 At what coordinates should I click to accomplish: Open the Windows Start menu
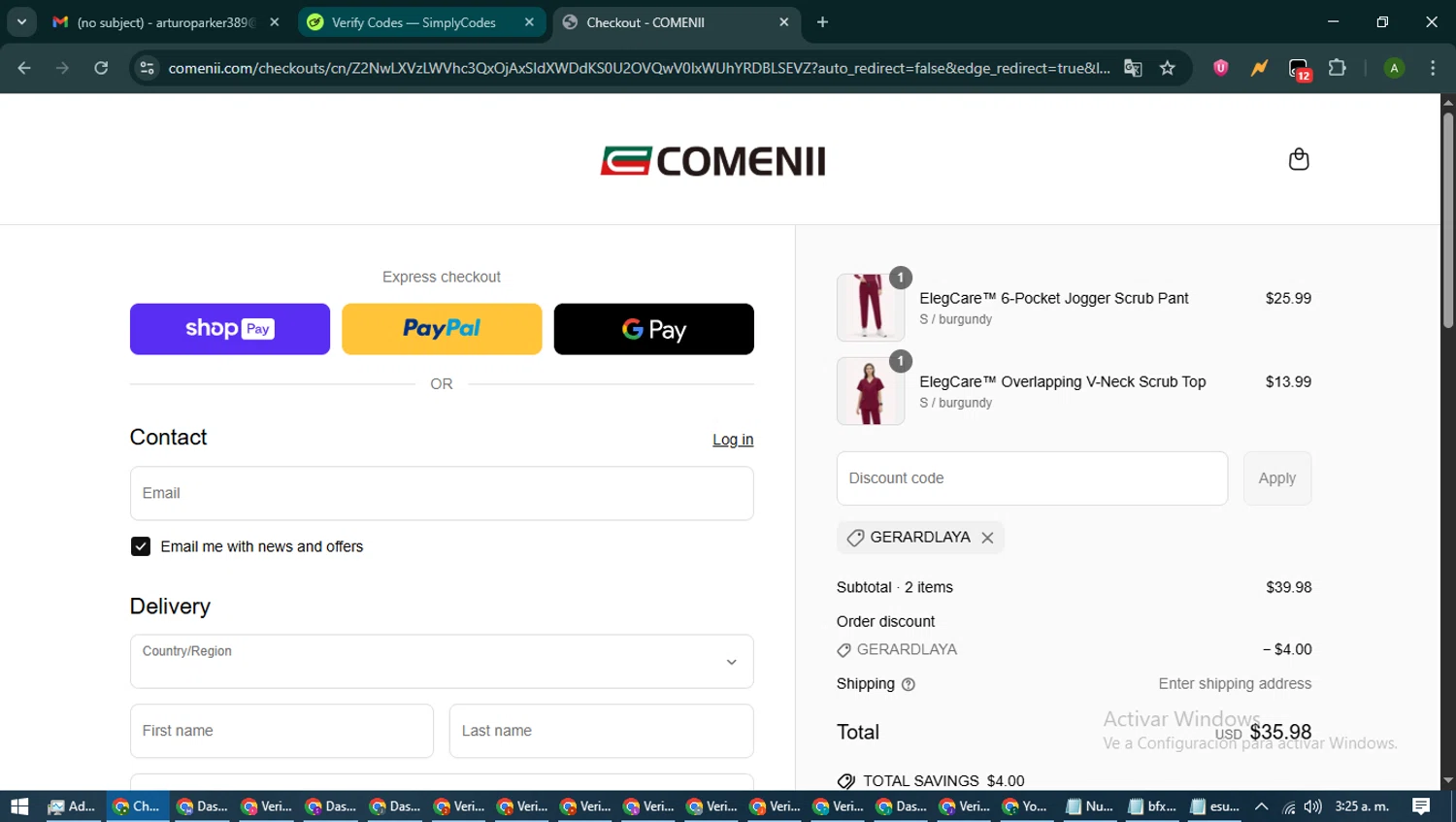click(19, 806)
